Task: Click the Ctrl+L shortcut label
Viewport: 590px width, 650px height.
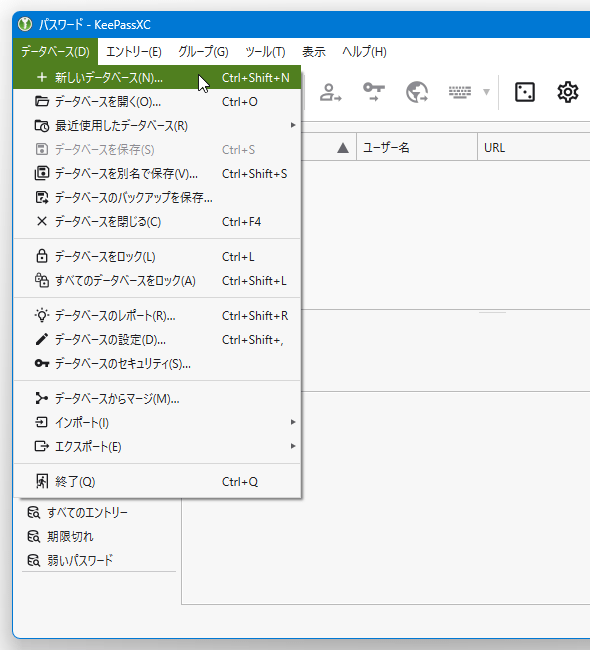Action: click(x=238, y=257)
